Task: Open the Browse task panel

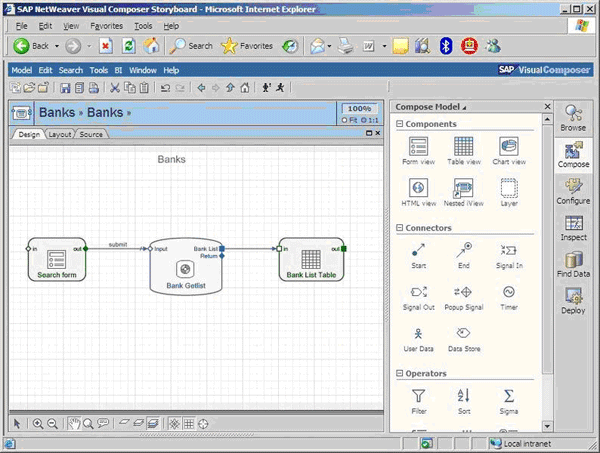Action: (x=573, y=118)
